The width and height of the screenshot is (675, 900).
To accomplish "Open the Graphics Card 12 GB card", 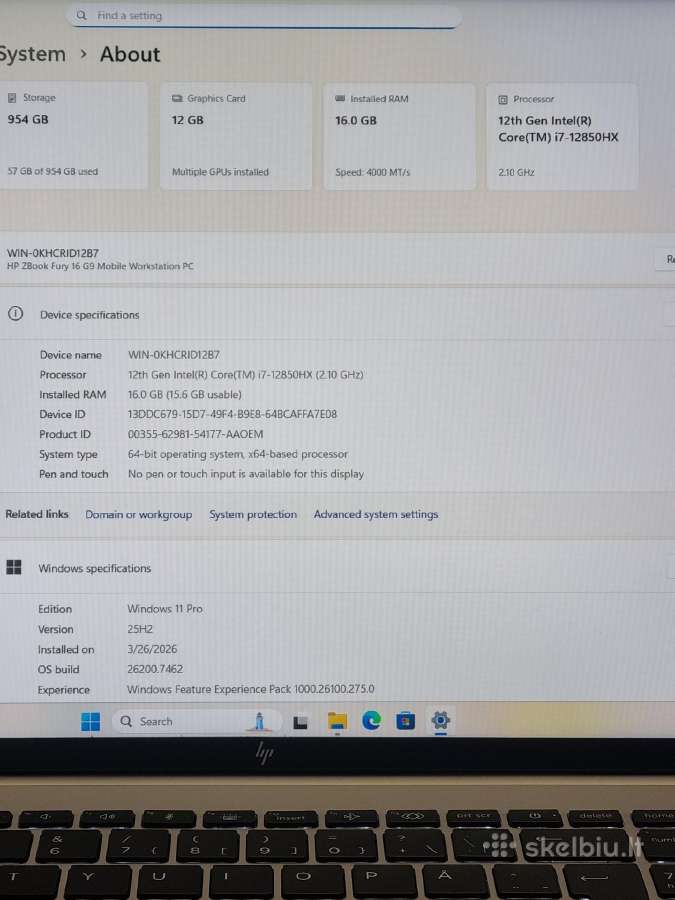I will click(x=236, y=137).
